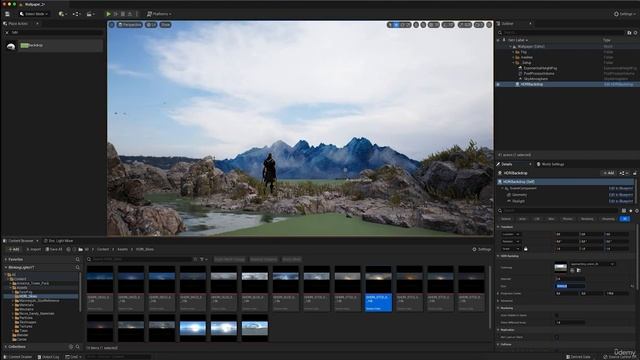Image resolution: width=640 pixels, height=360 pixels.
Task: Collapse the Transform section in Details
Action: pos(498,227)
